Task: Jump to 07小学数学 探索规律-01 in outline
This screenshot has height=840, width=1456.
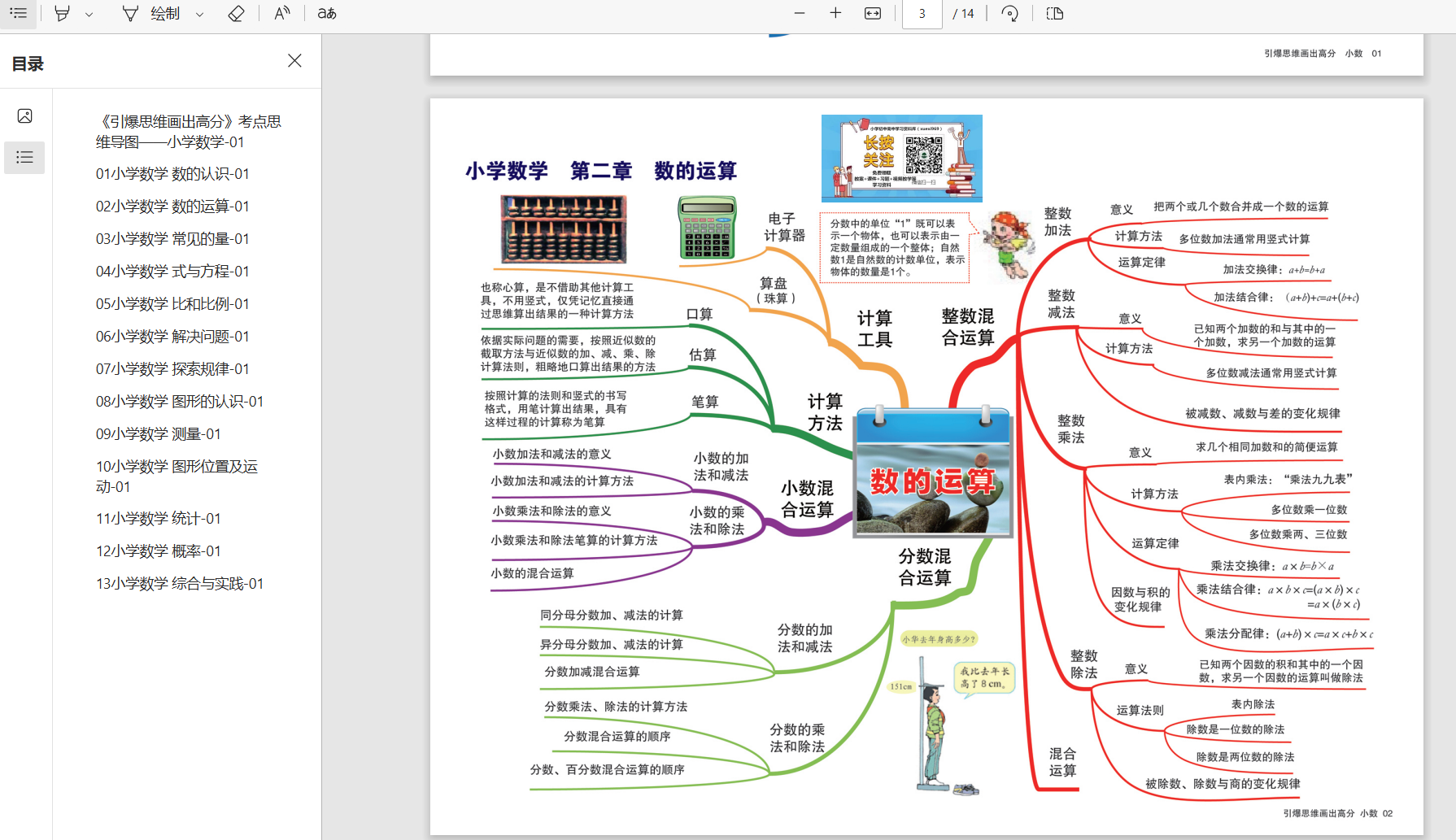Action: click(172, 369)
